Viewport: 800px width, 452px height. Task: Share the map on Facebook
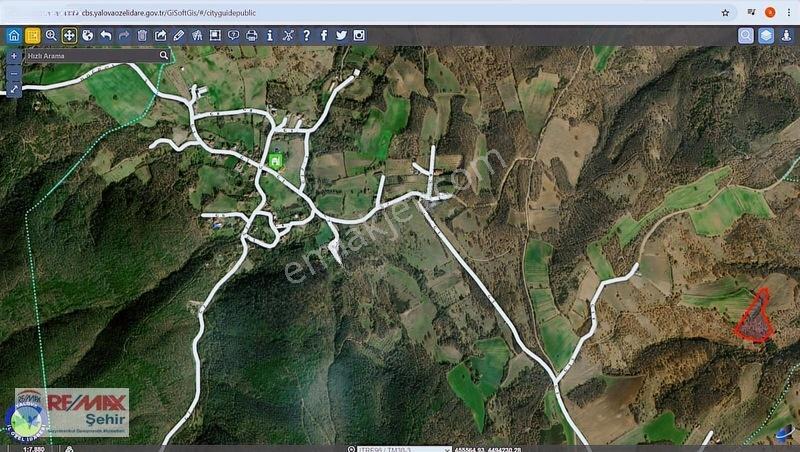coord(324,35)
